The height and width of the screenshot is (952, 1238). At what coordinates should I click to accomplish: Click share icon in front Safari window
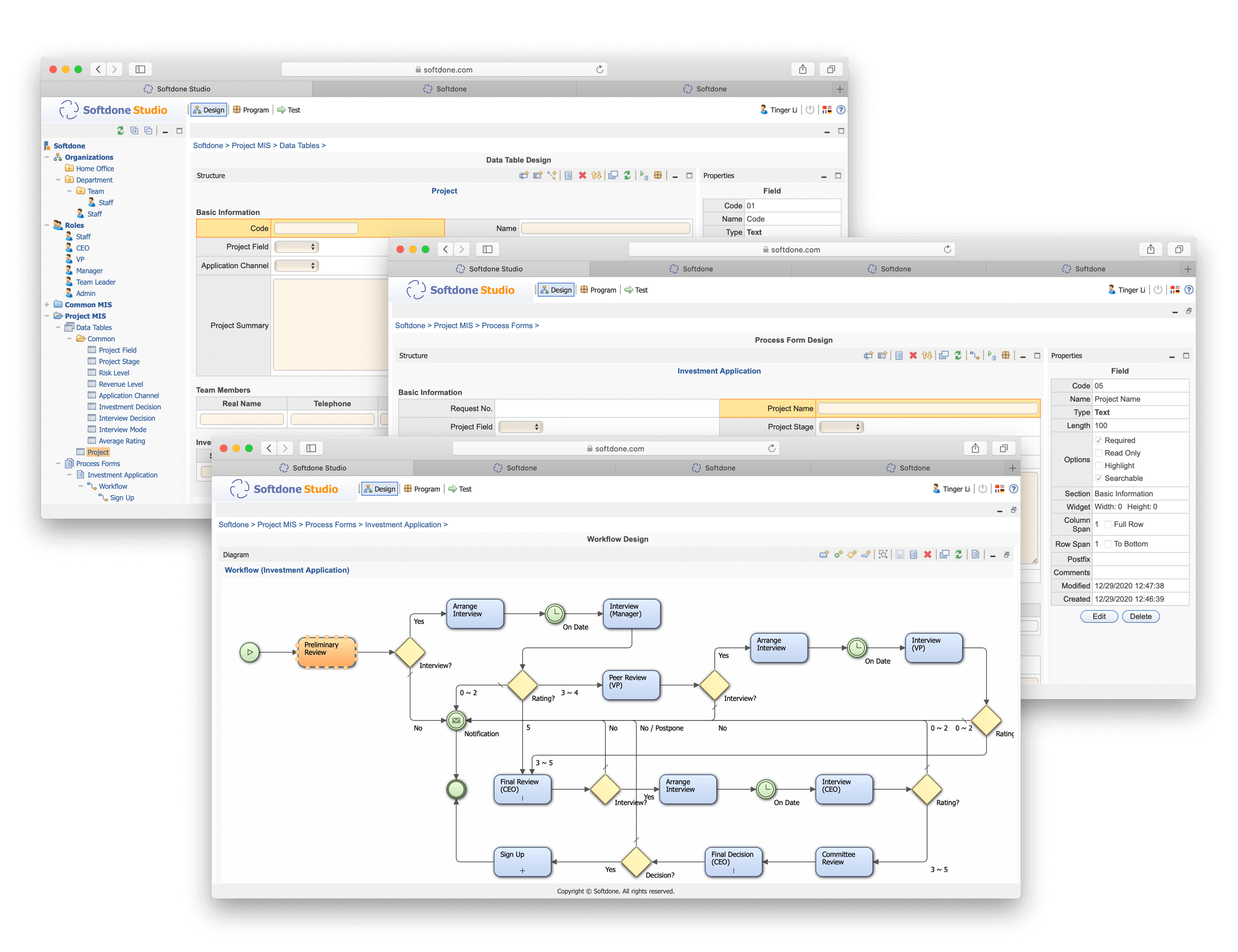[x=975, y=449]
